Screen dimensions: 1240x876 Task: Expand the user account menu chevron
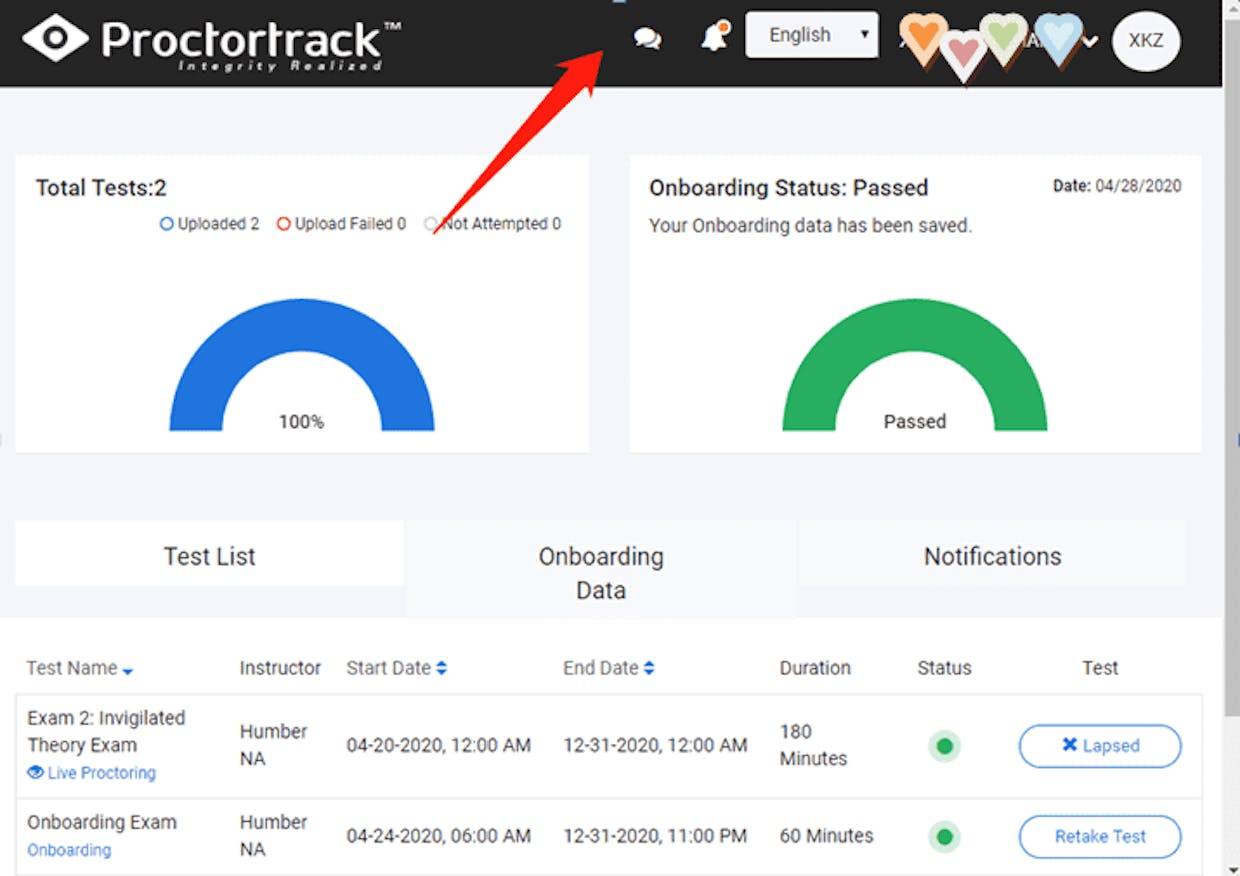1090,42
